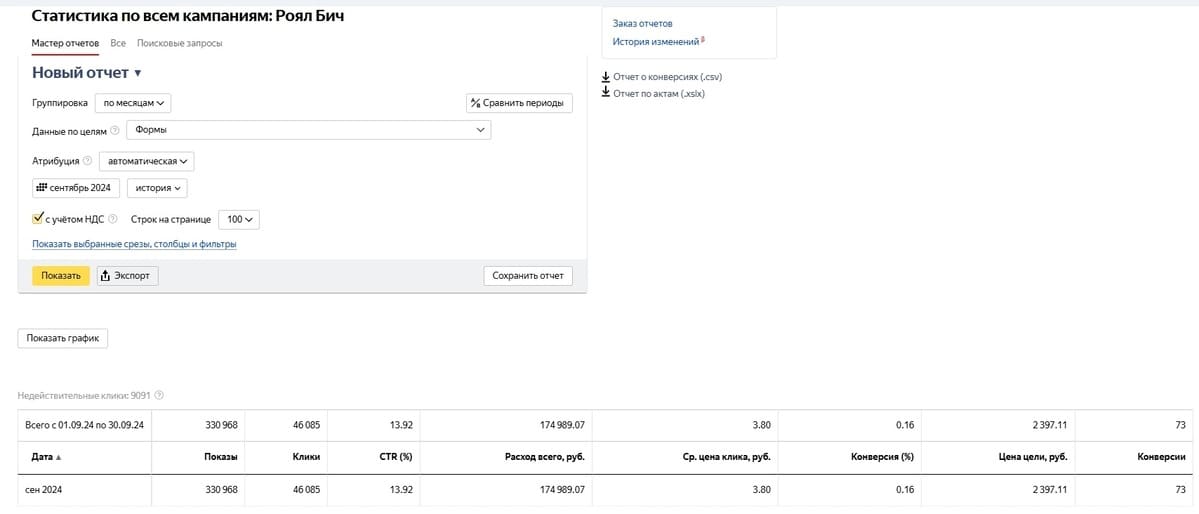Download Отчет о конверсиях (.csv)
The image size is (1199, 514).
pos(663,76)
